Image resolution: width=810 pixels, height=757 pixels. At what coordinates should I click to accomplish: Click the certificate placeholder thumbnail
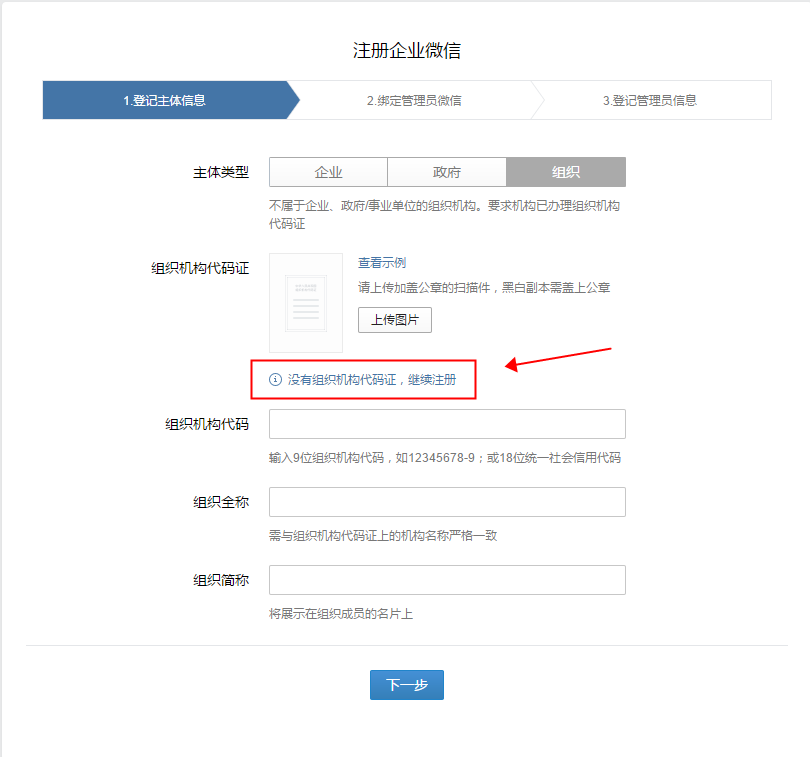coord(306,303)
